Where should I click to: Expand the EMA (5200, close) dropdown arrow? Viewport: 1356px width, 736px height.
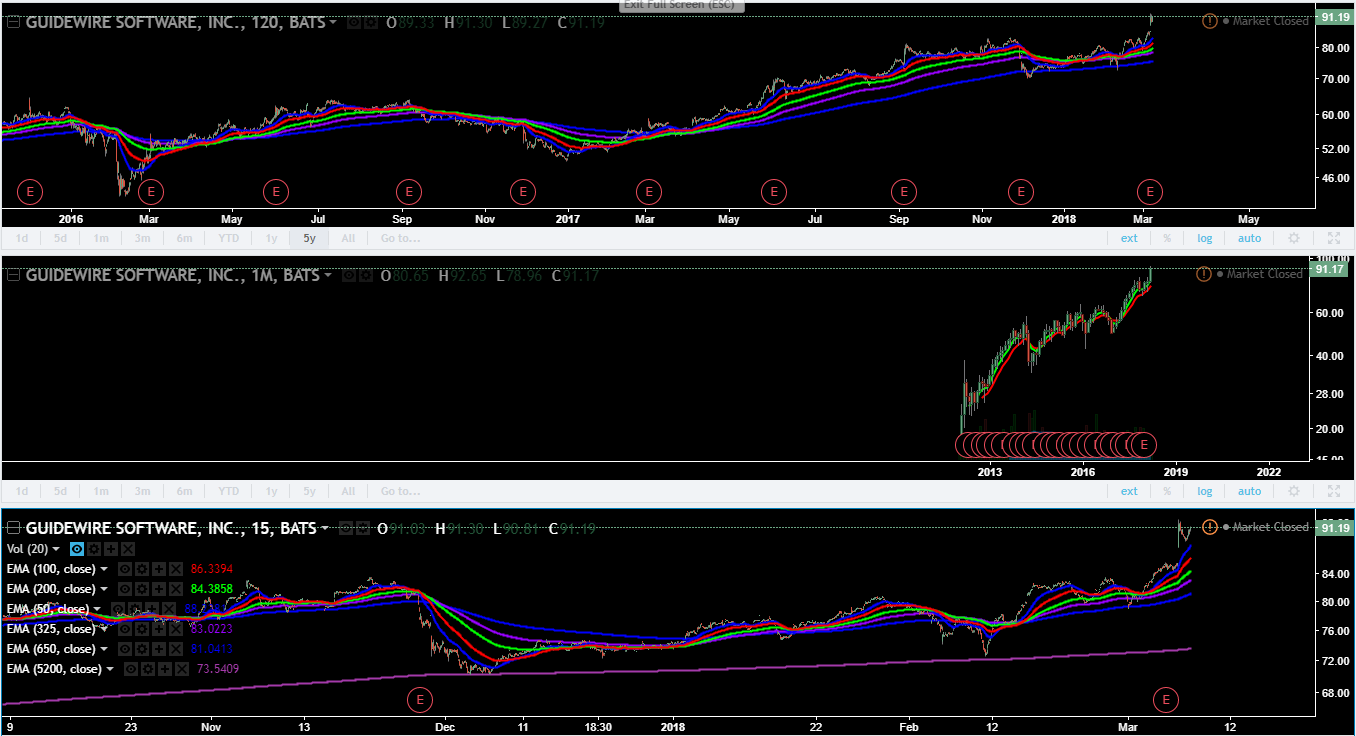point(110,669)
